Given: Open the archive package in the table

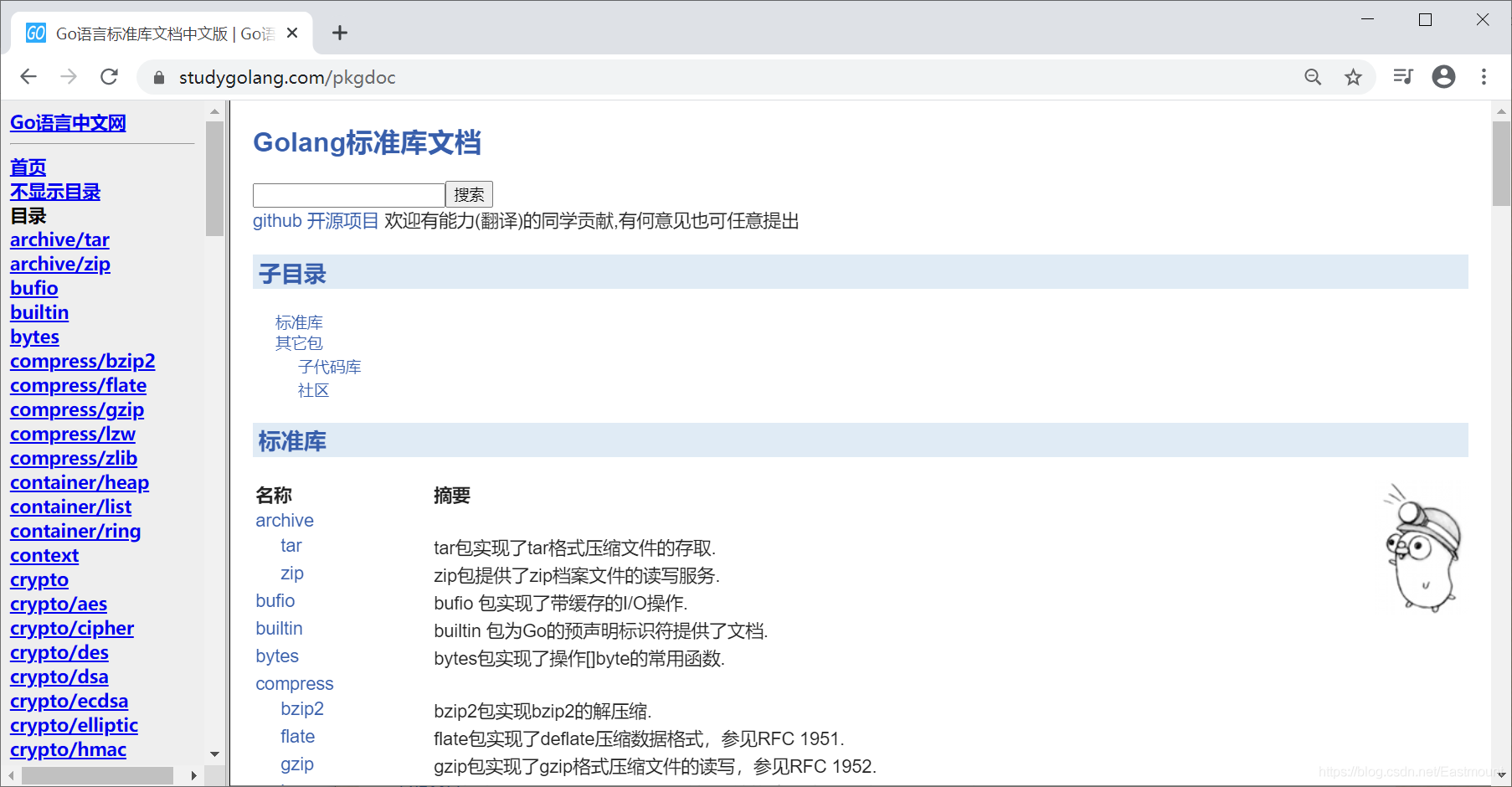Looking at the screenshot, I should click(285, 521).
